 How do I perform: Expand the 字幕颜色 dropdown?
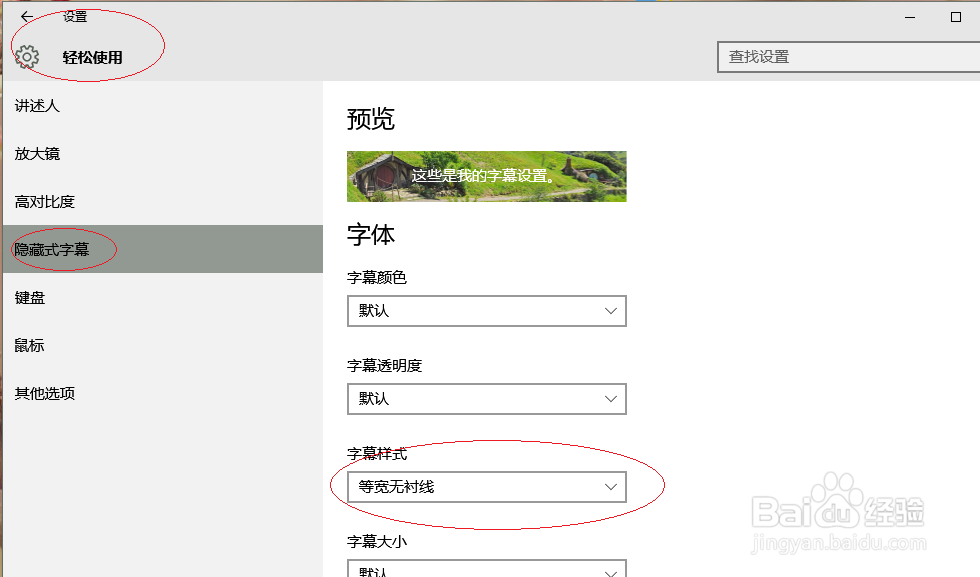pos(487,311)
